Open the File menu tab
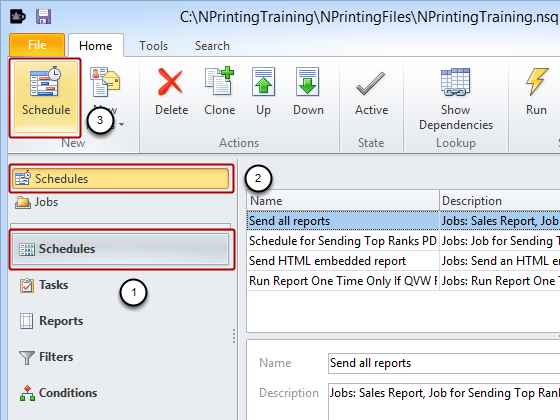 click(37, 45)
